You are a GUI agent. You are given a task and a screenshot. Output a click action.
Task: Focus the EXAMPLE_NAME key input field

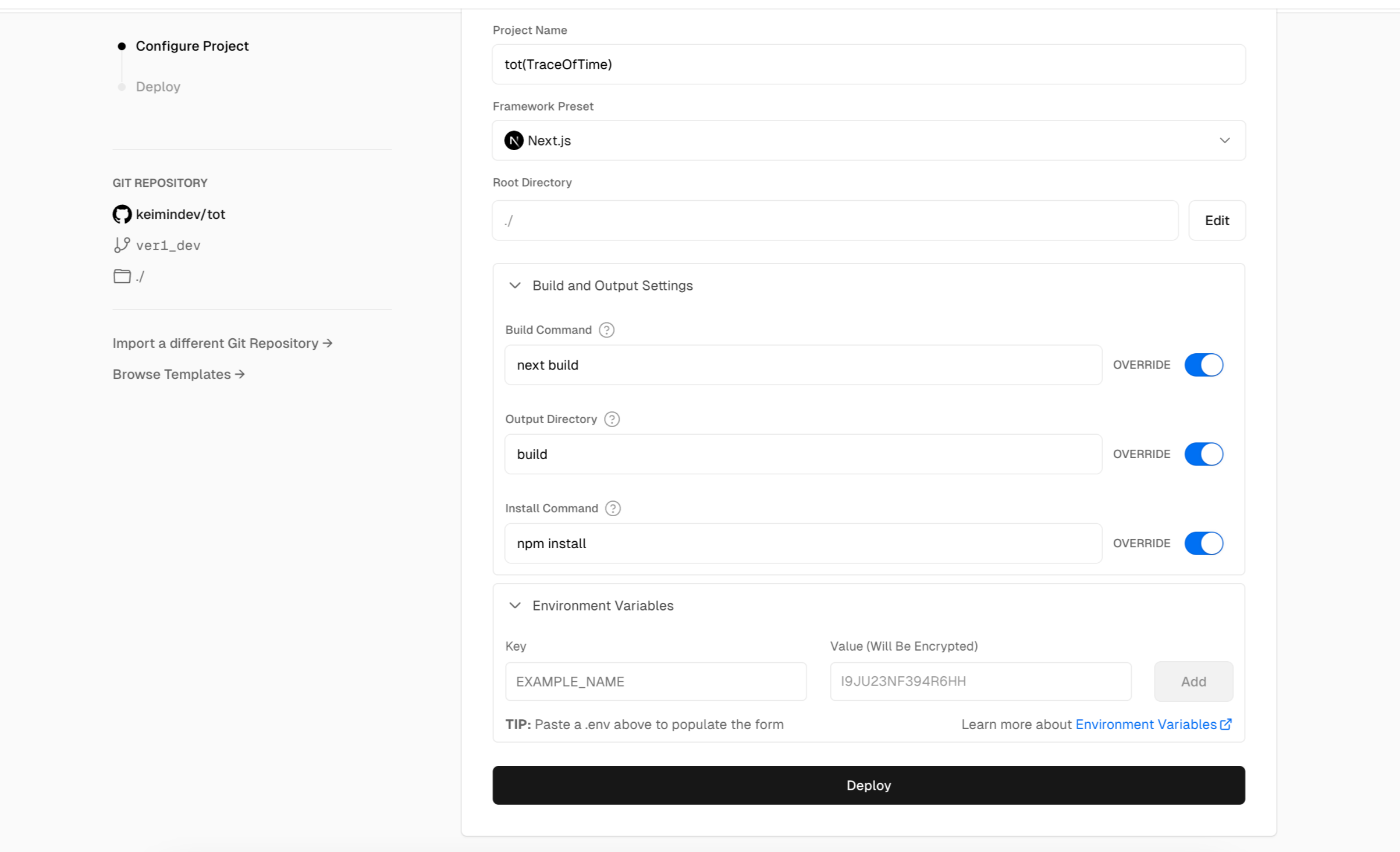[x=655, y=681]
